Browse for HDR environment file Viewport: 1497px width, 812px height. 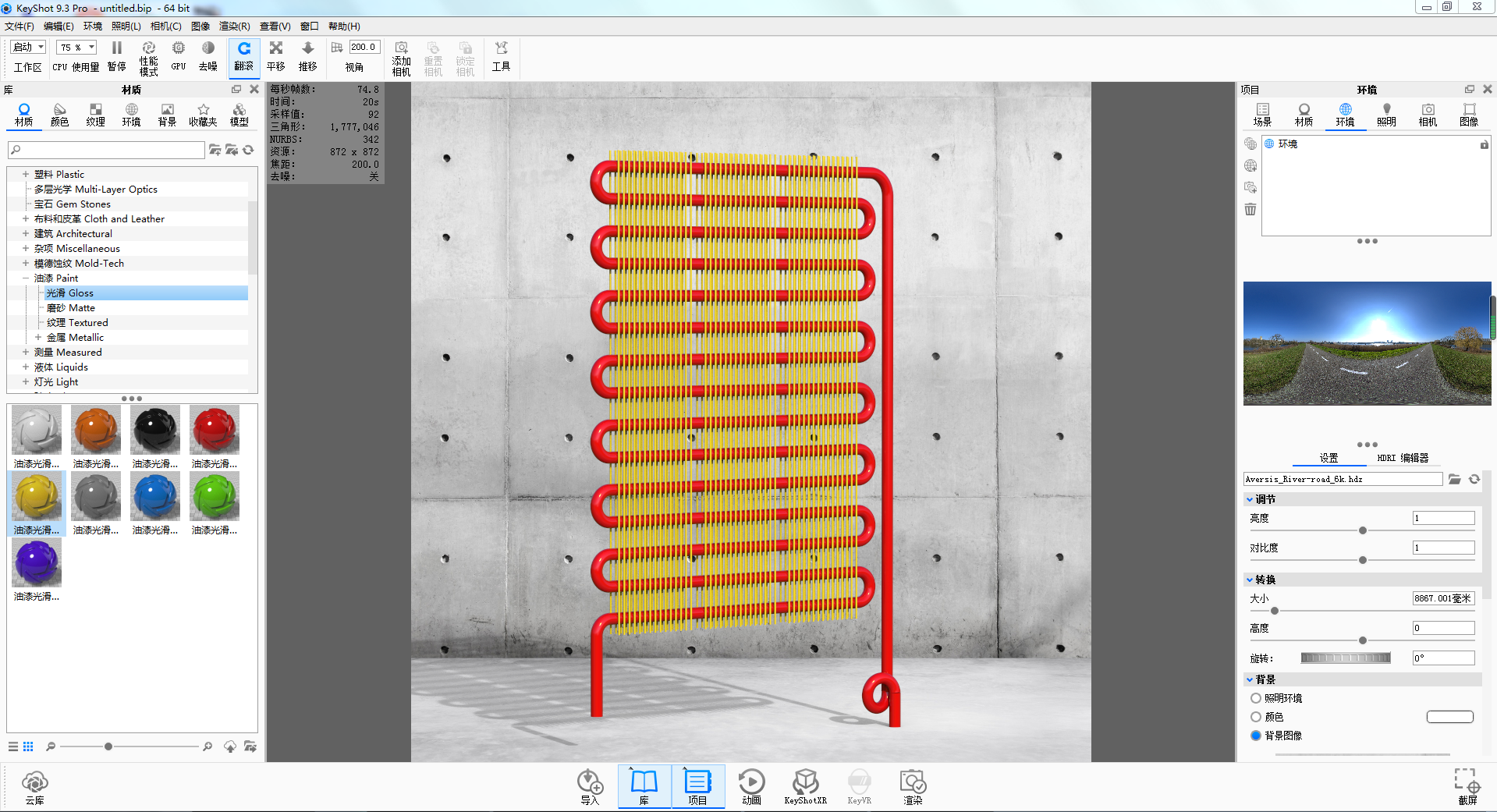coord(1455,479)
